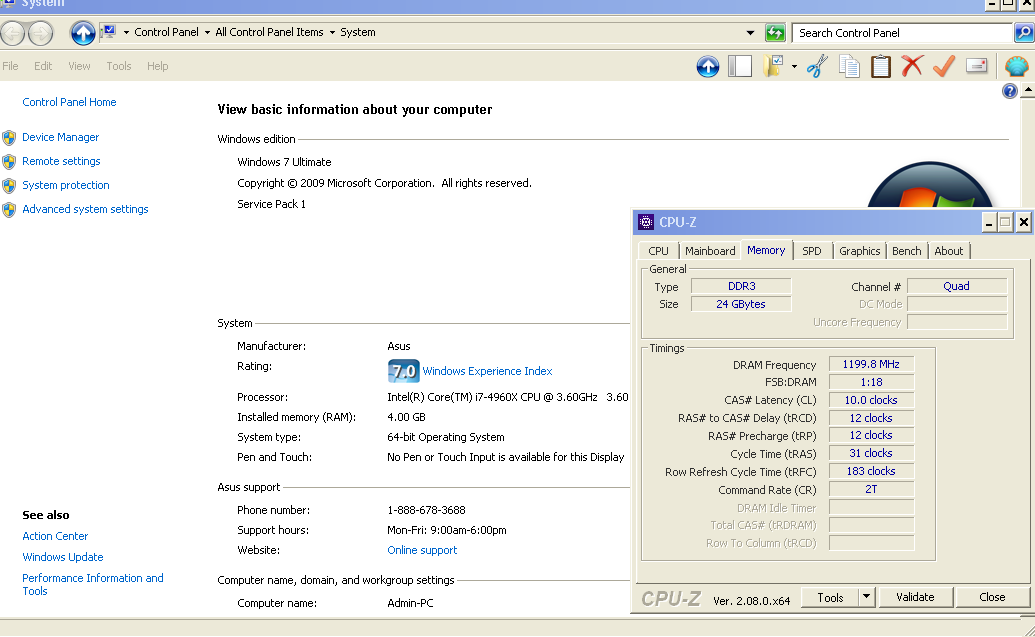
Task: Click shield icon beside Advanced system settings
Action: tap(9, 210)
